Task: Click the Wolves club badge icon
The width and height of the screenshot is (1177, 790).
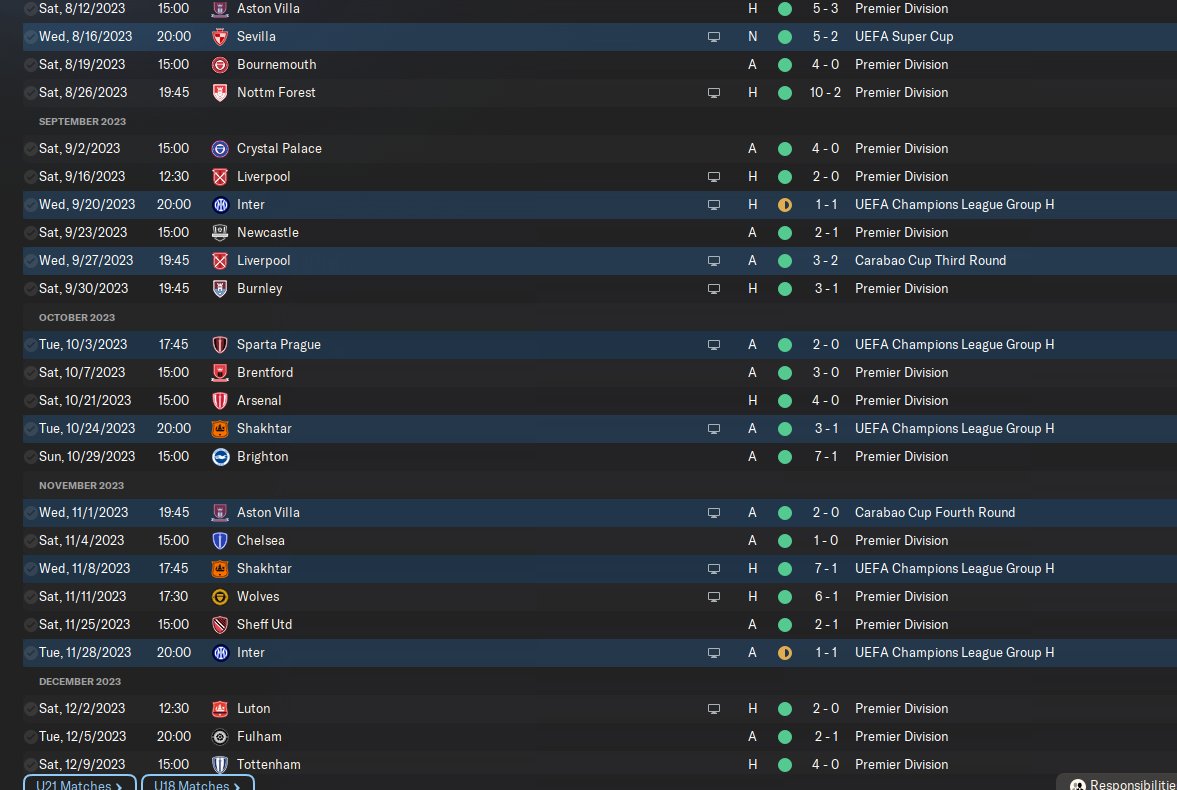Action: pyautogui.click(x=220, y=597)
